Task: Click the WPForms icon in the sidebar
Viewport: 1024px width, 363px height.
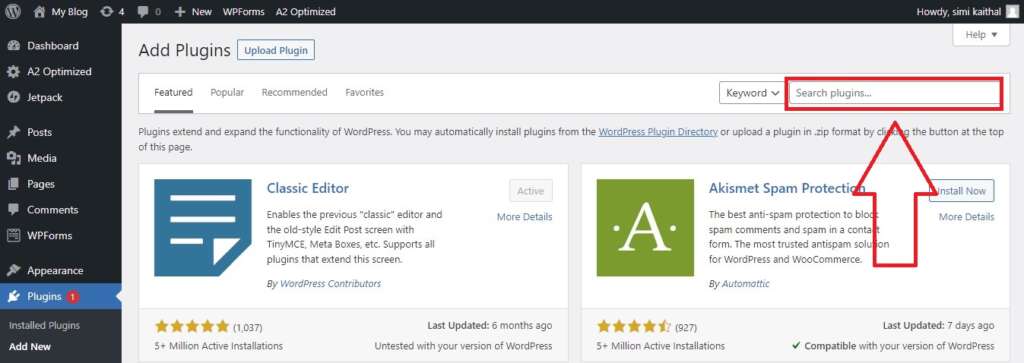Action: [x=13, y=236]
